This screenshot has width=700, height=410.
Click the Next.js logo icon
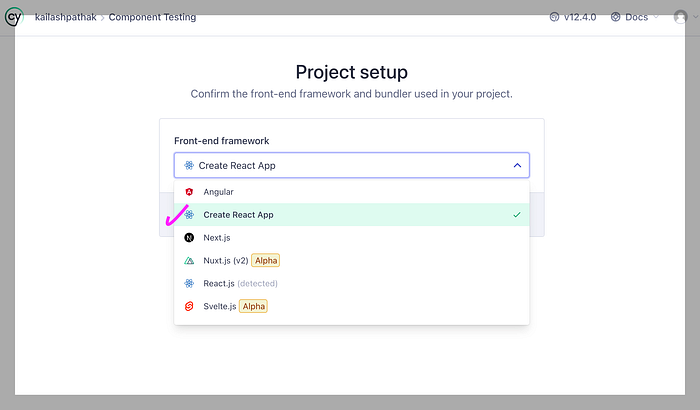(x=189, y=237)
